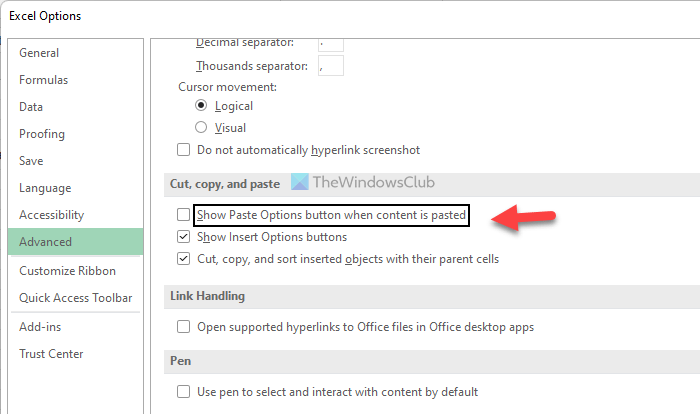This screenshot has height=414, width=700.
Task: Select Formulas in the sidebar
Action: pyautogui.click(x=43, y=80)
